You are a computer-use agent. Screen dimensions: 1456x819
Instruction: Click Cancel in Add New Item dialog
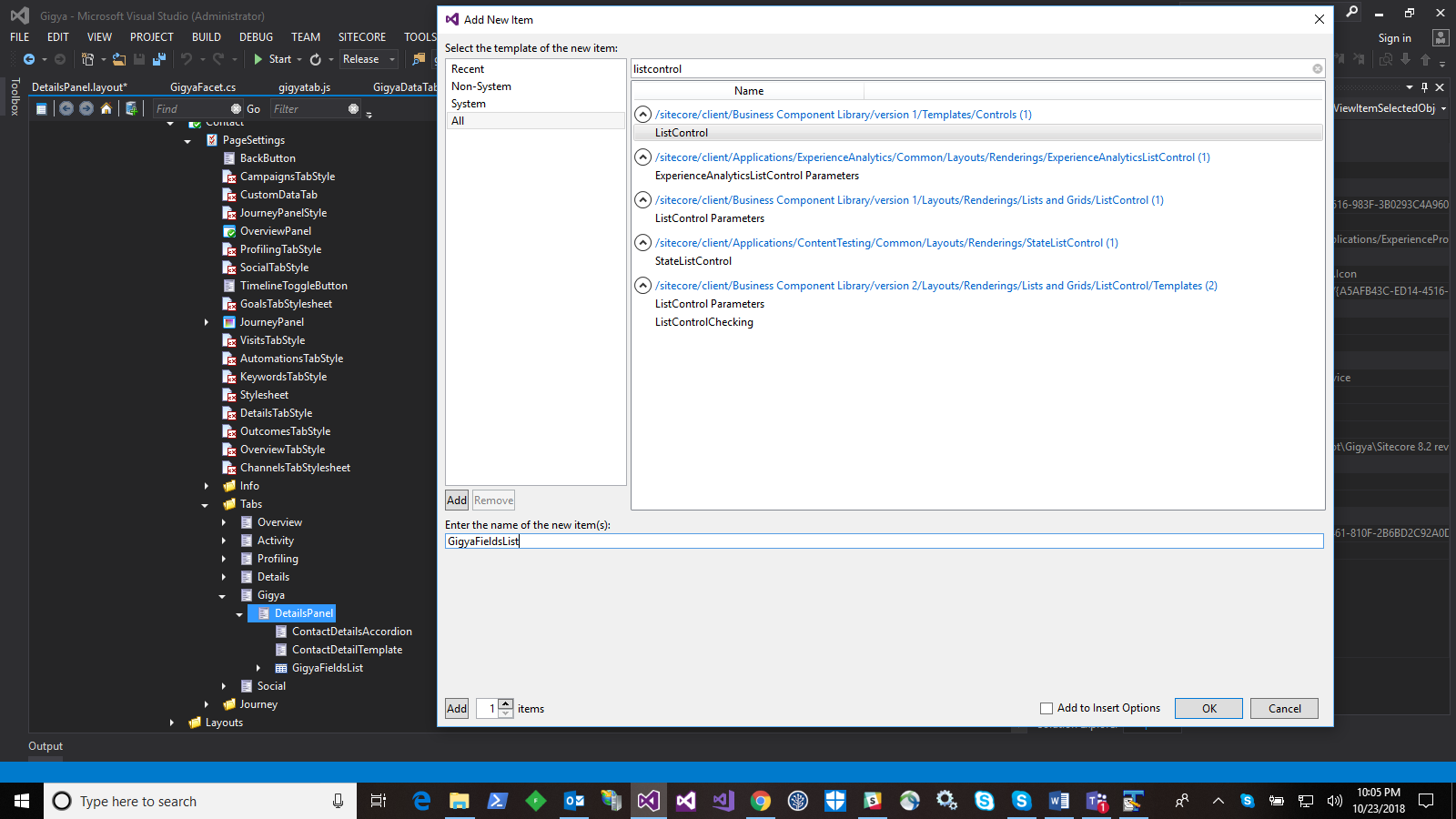point(1284,708)
